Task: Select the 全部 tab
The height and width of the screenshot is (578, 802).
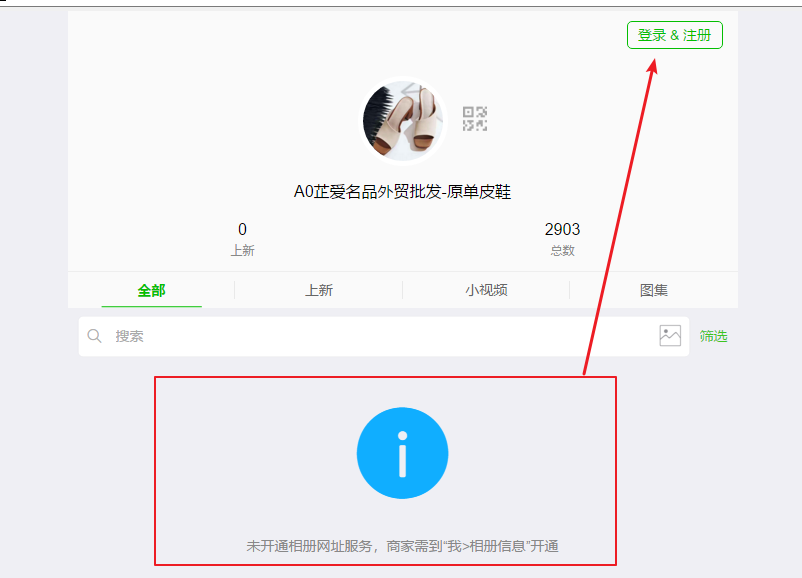Action: tap(151, 291)
